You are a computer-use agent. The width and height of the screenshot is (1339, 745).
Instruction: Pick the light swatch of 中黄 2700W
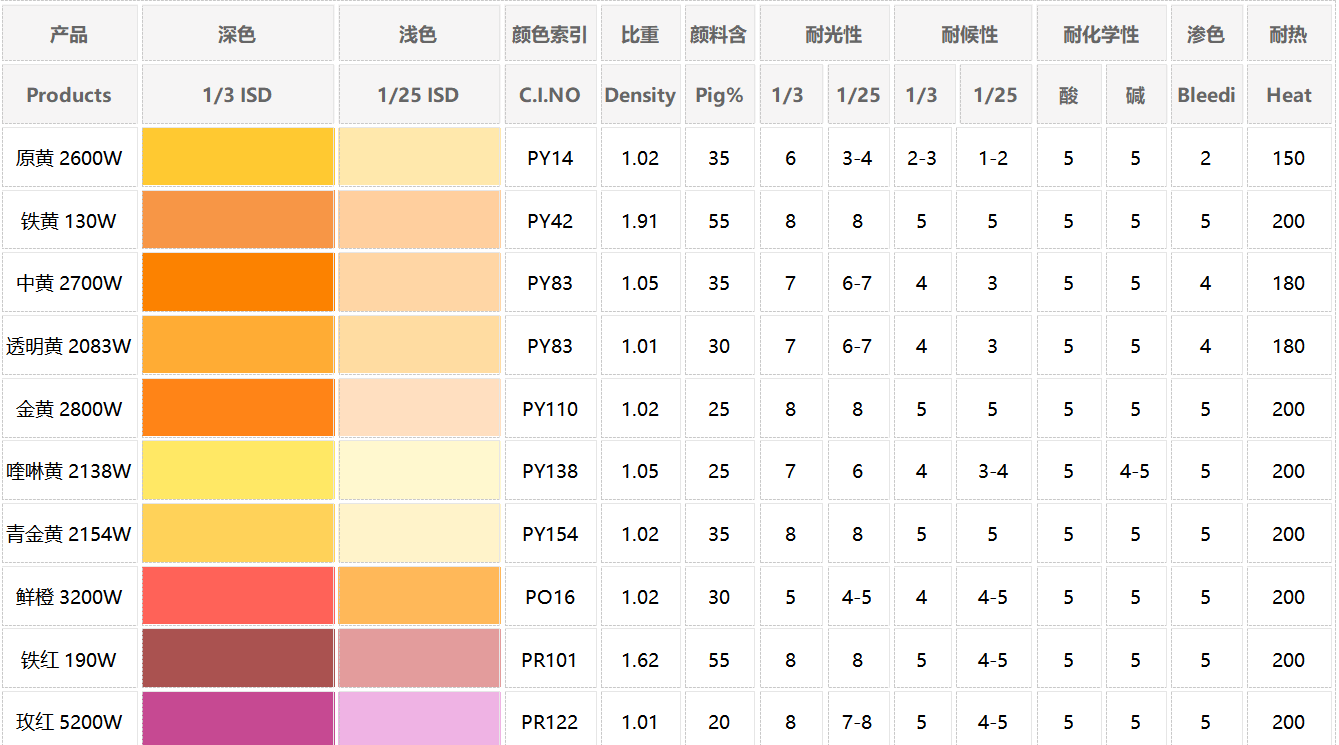tap(419, 282)
